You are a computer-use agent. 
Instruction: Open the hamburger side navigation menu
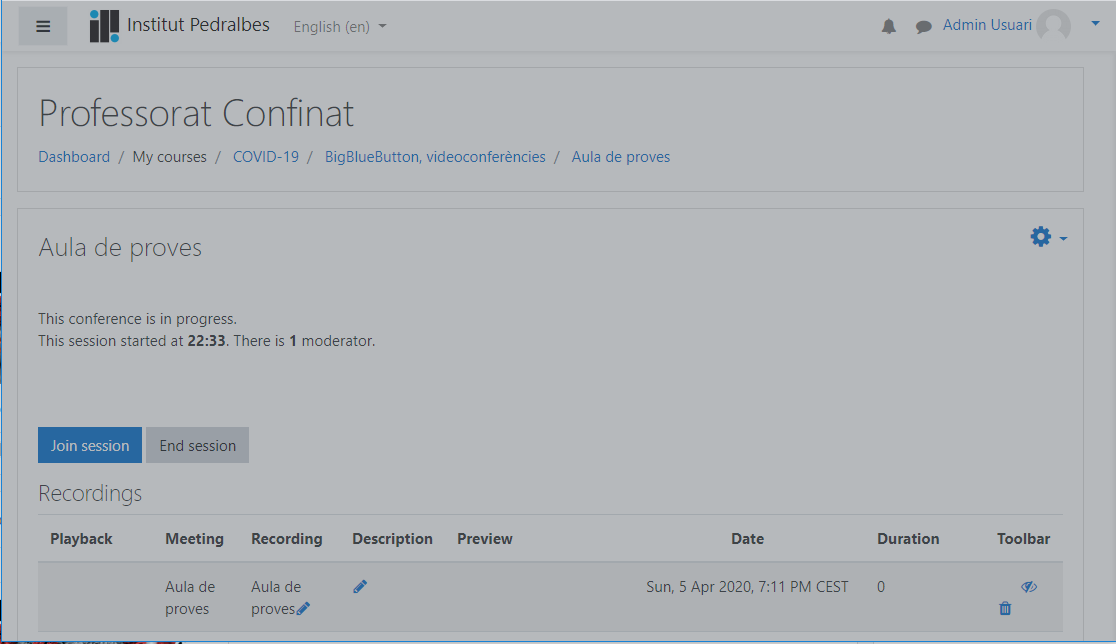click(43, 26)
